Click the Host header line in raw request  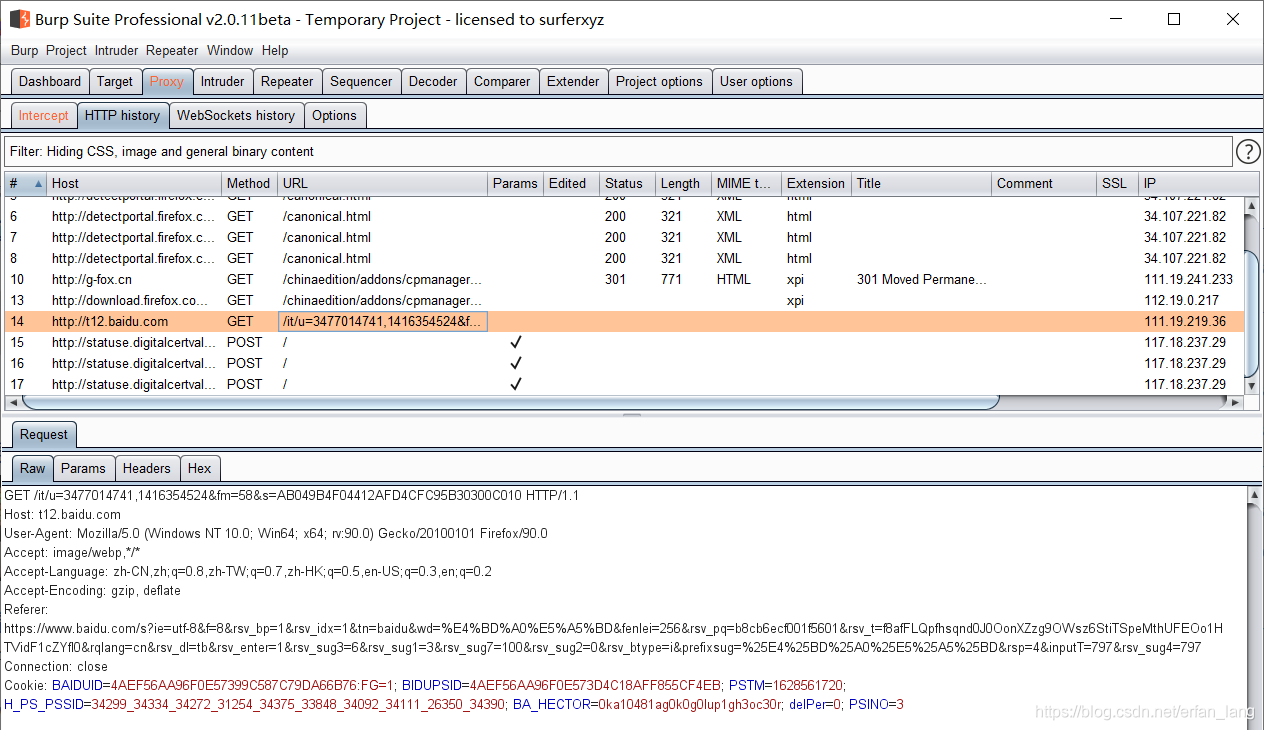(x=62, y=514)
